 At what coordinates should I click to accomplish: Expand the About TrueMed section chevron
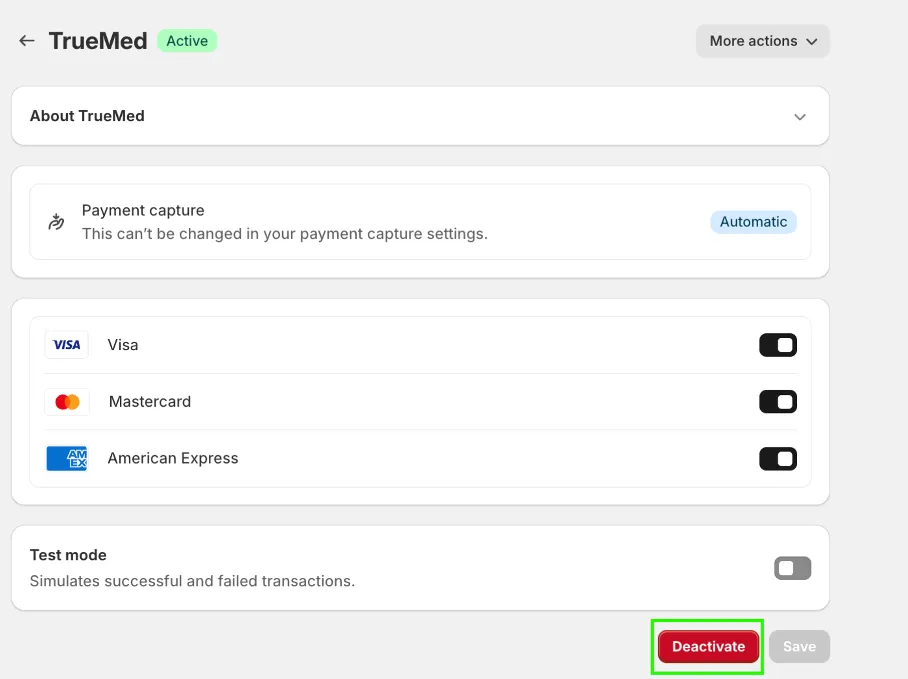tap(800, 117)
